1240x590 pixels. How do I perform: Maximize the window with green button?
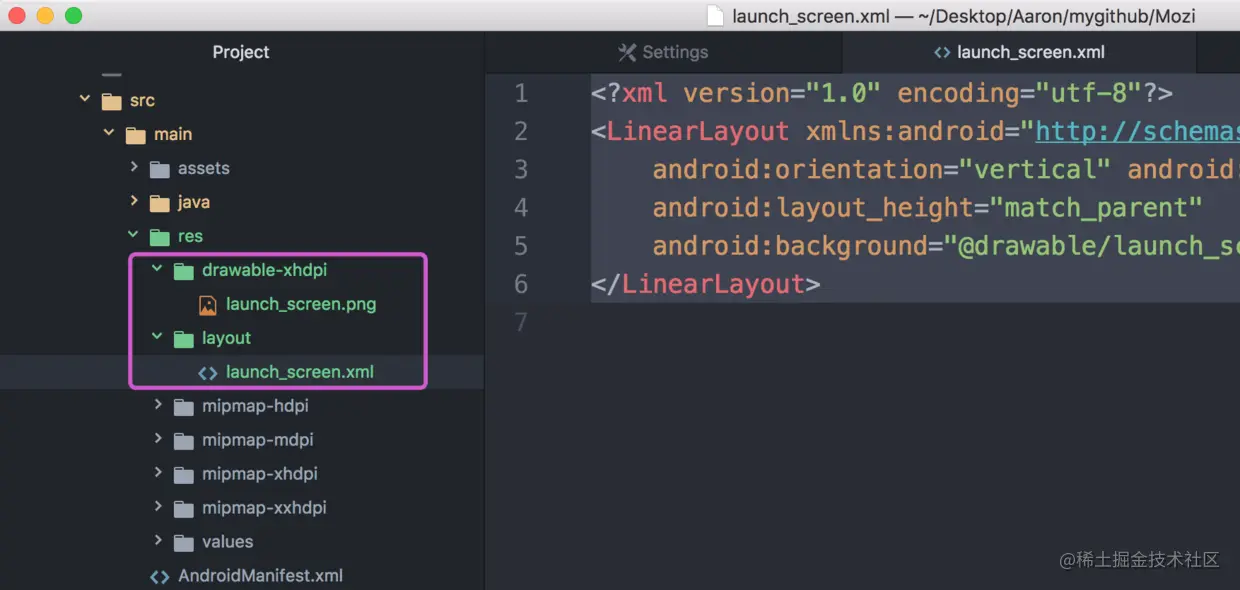point(73,15)
